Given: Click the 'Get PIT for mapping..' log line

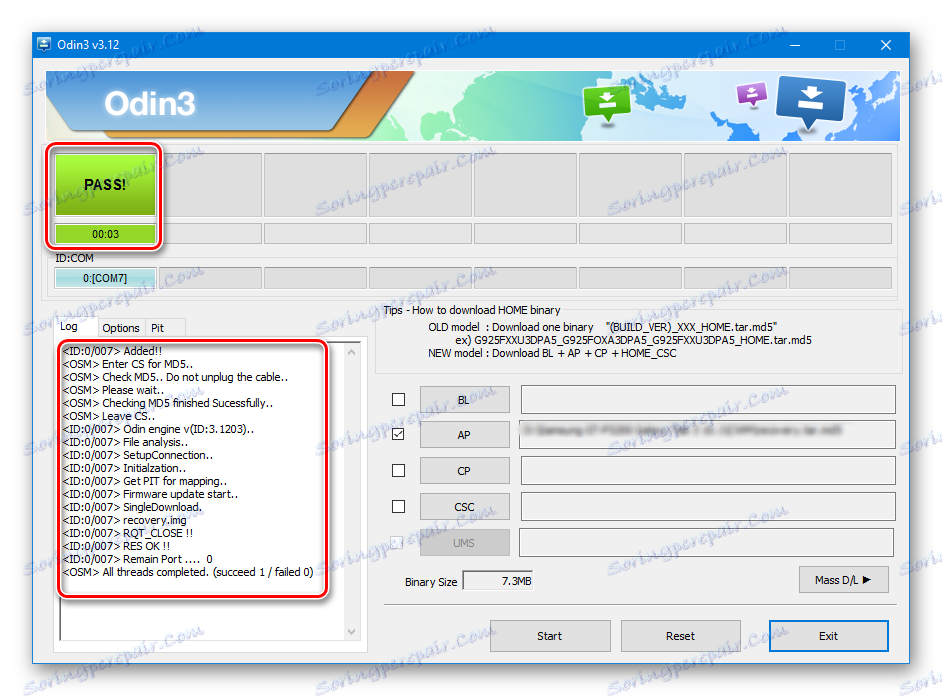Looking at the screenshot, I should [x=145, y=481].
